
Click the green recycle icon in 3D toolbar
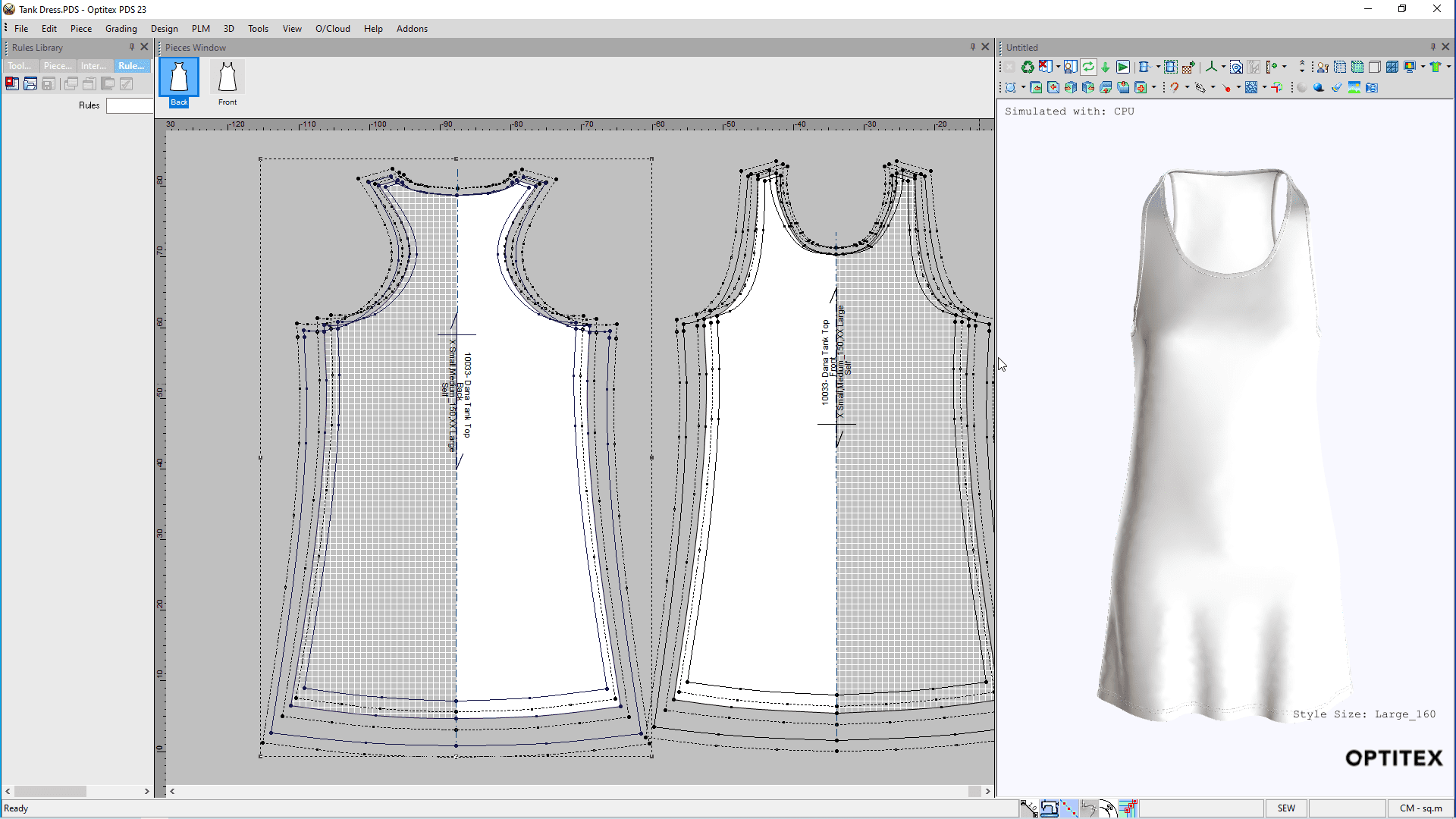(1028, 67)
